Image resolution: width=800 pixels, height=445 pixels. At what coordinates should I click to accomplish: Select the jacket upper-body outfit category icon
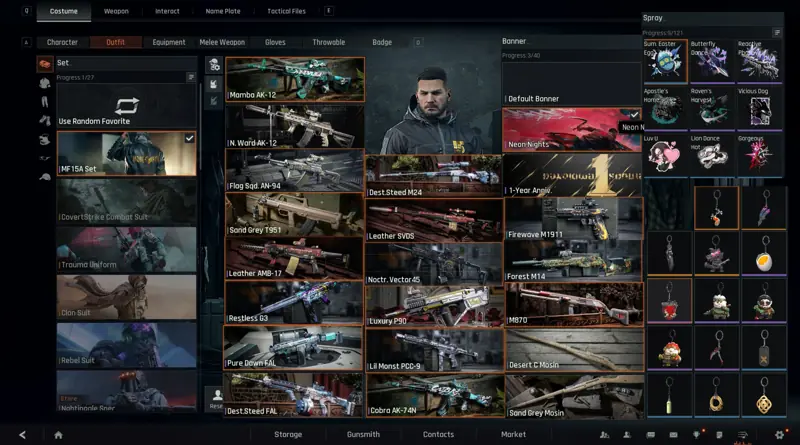(x=45, y=83)
